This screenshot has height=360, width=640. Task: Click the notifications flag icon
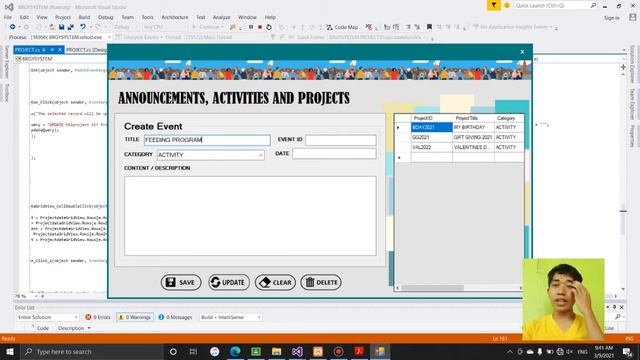point(493,5)
